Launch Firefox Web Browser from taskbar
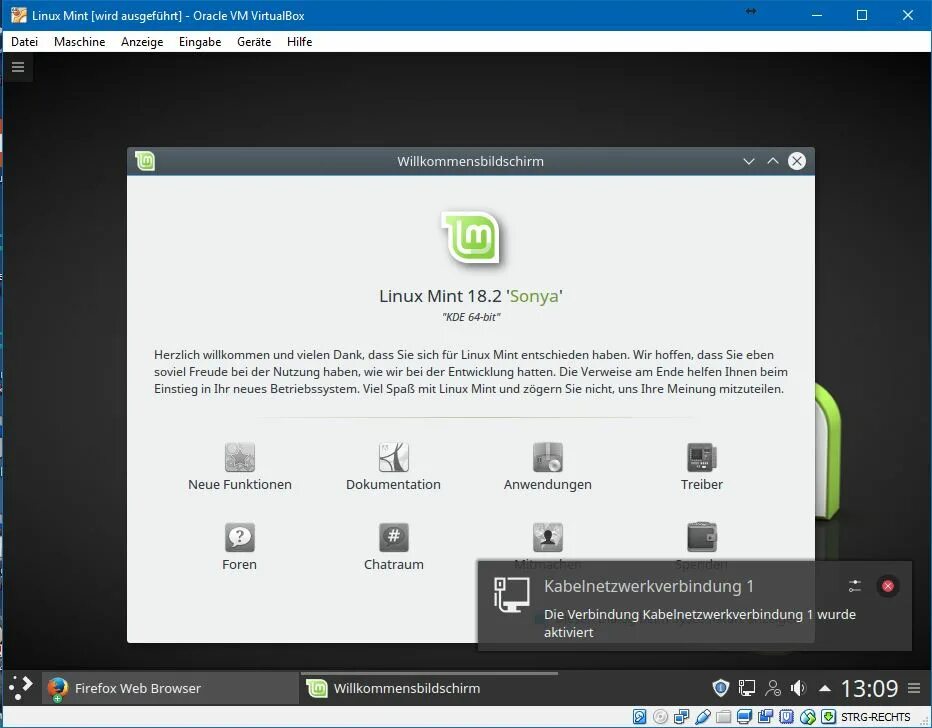This screenshot has height=728, width=932. (x=171, y=688)
